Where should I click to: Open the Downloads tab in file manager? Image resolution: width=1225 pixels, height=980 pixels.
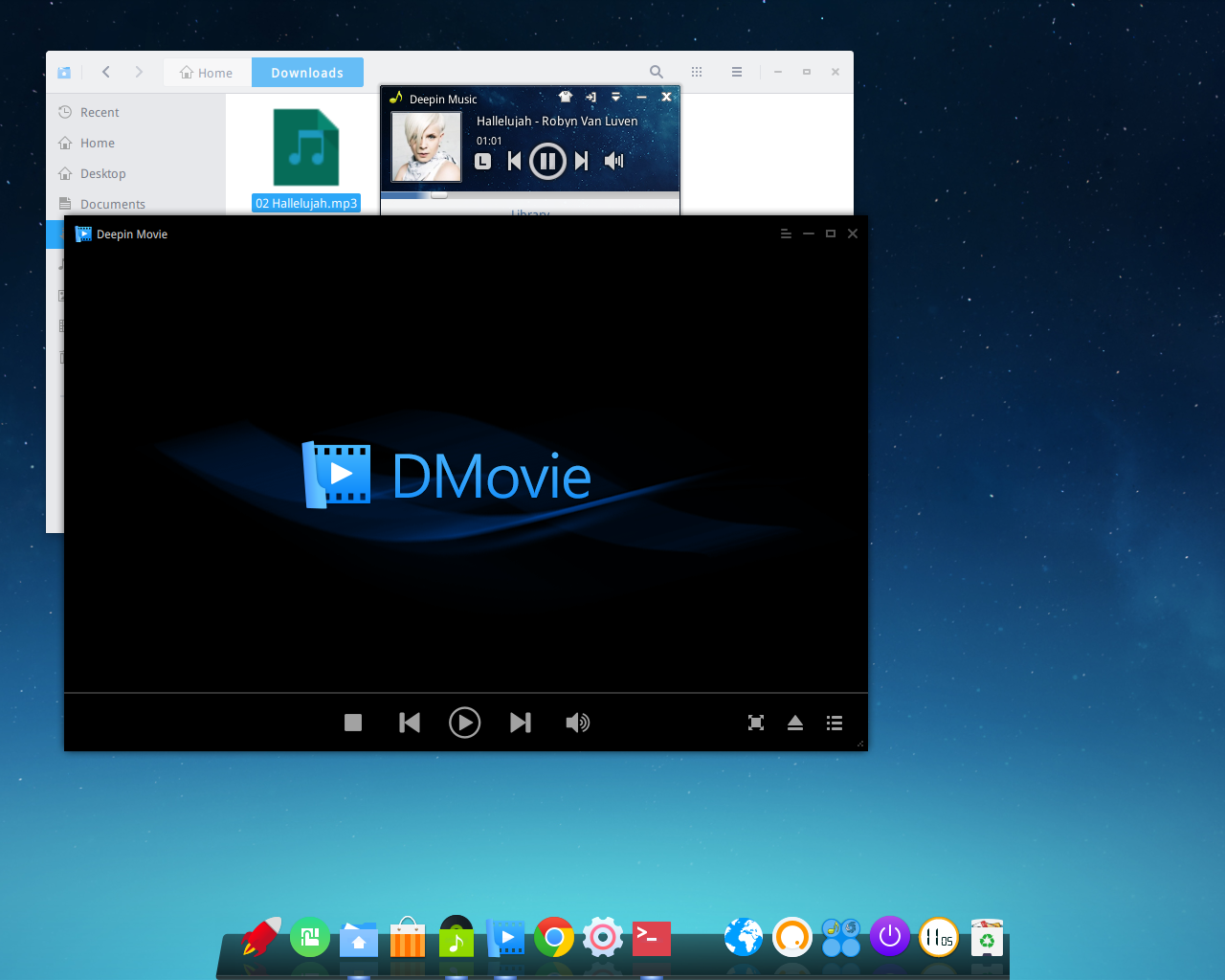point(307,73)
